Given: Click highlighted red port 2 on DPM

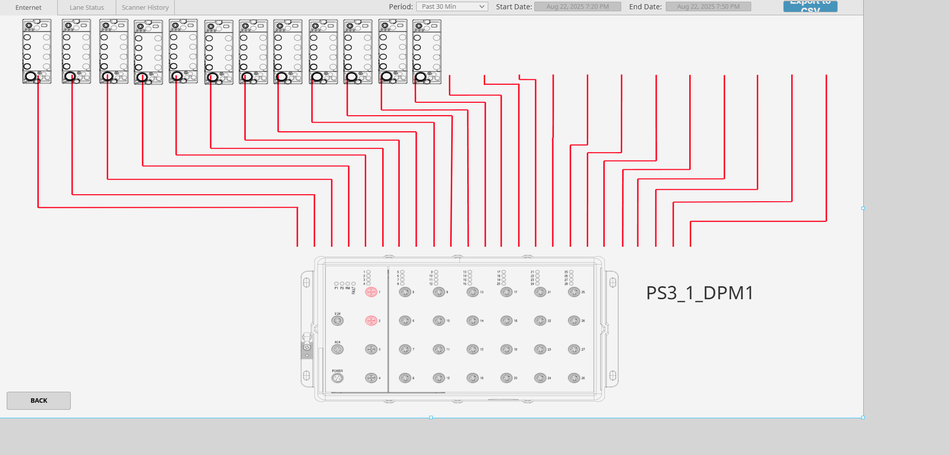Looking at the screenshot, I should click(x=370, y=320).
